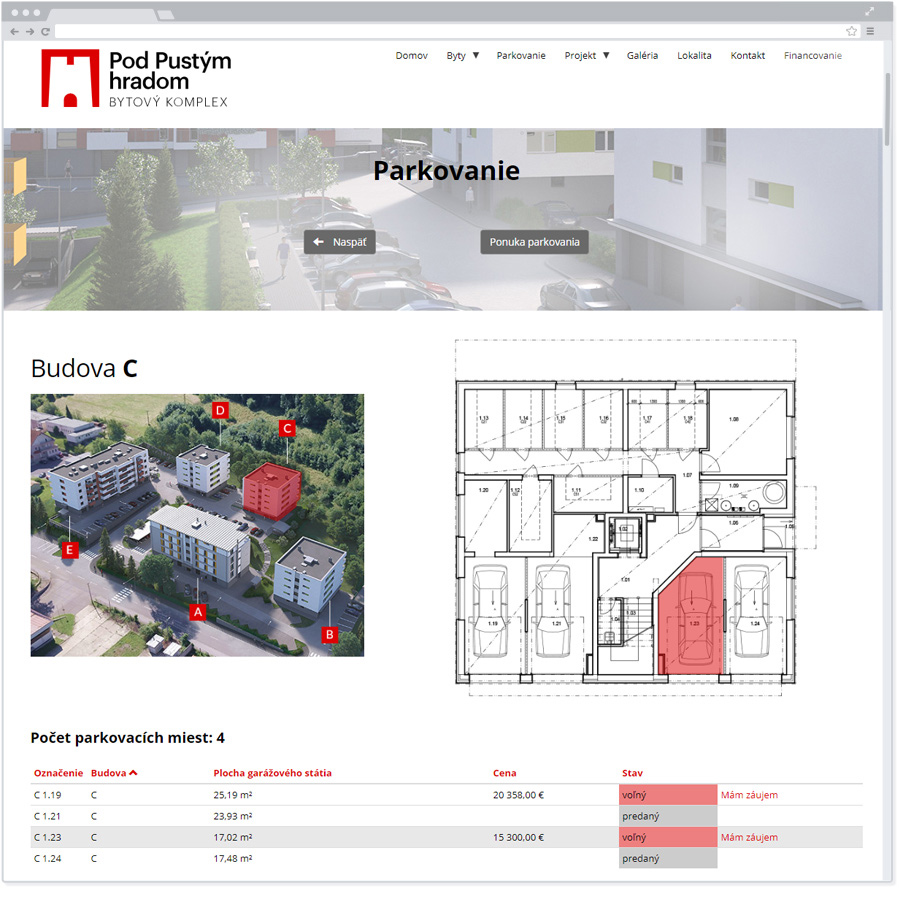Open the Ponuka parkovania button

pyautogui.click(x=534, y=242)
